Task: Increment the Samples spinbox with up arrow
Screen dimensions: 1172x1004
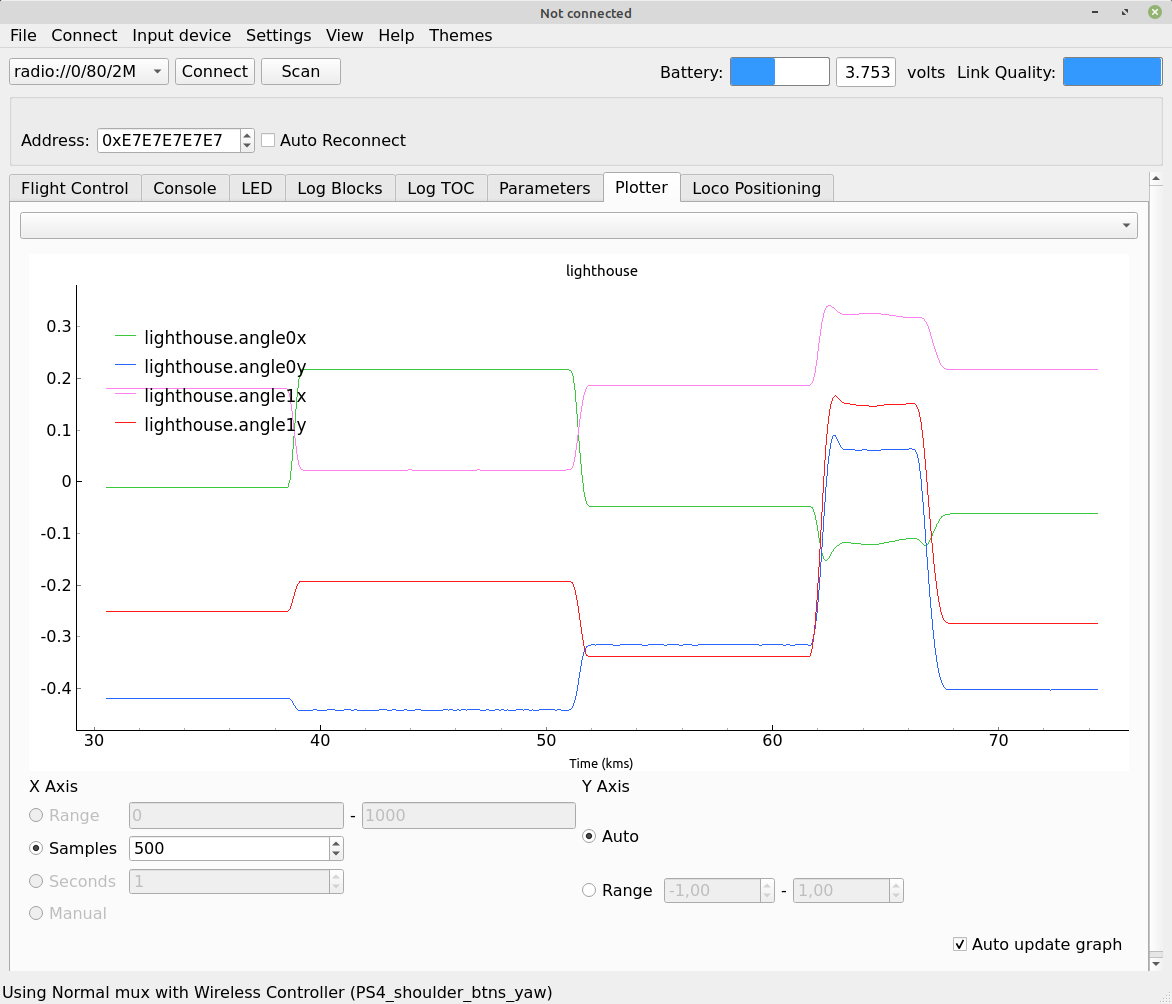Action: tap(336, 843)
